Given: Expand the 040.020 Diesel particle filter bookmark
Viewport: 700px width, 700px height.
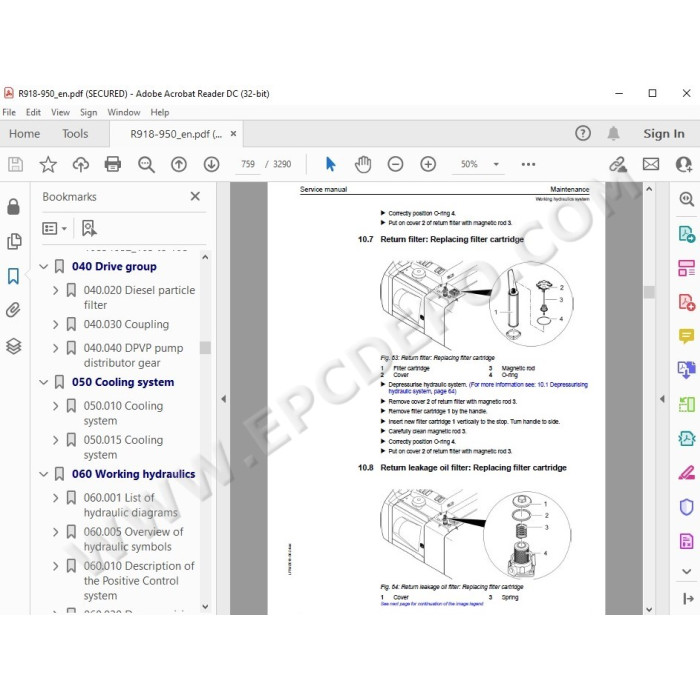Looking at the screenshot, I should (x=55, y=290).
